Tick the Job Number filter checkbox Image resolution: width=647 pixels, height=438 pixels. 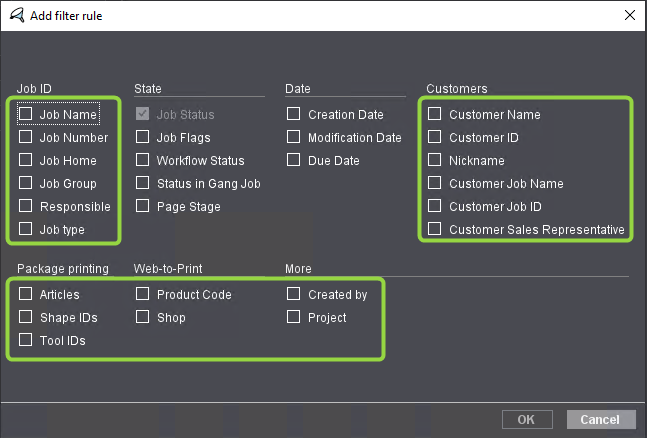click(x=26, y=137)
